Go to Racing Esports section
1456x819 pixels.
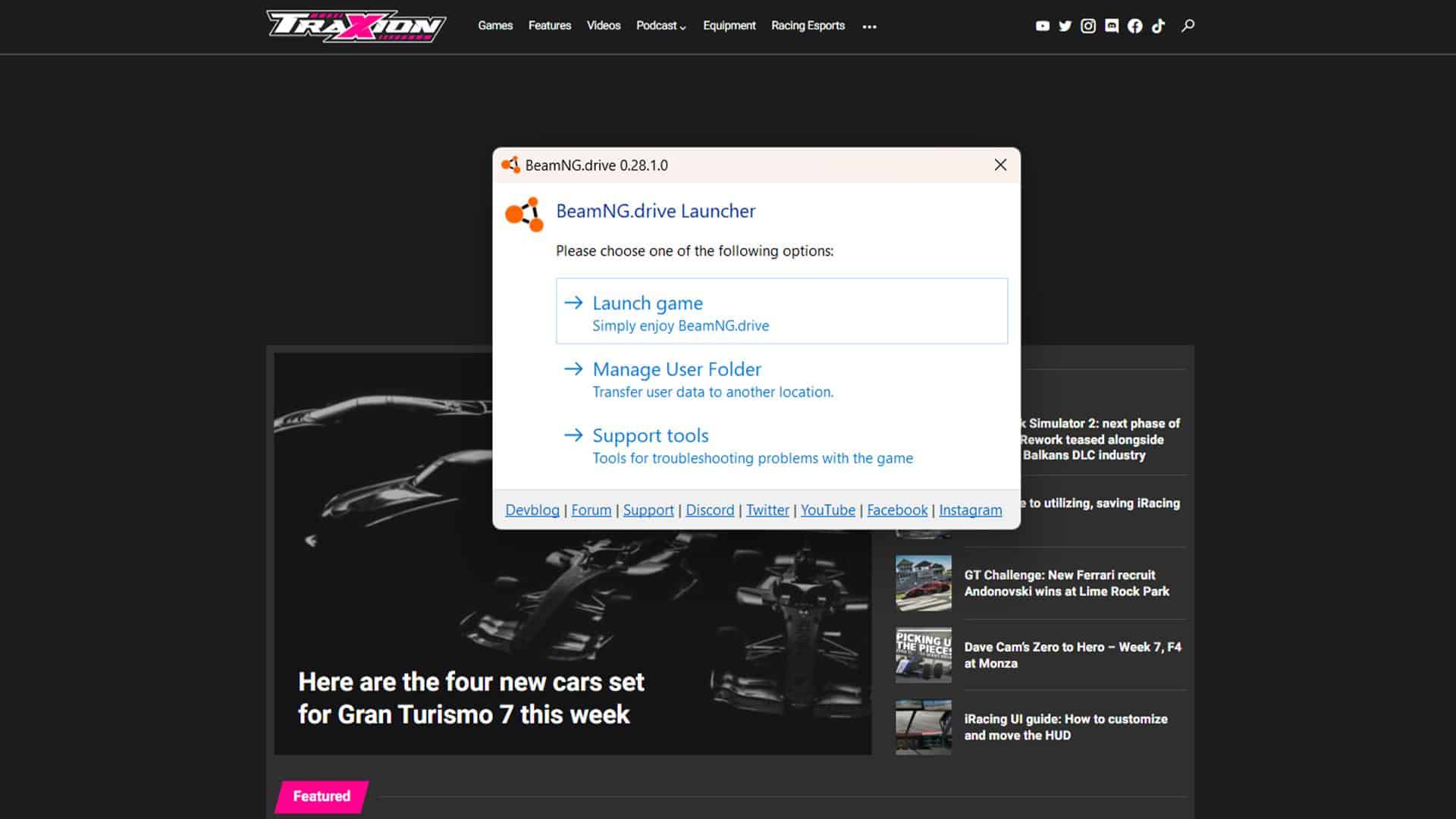point(808,26)
